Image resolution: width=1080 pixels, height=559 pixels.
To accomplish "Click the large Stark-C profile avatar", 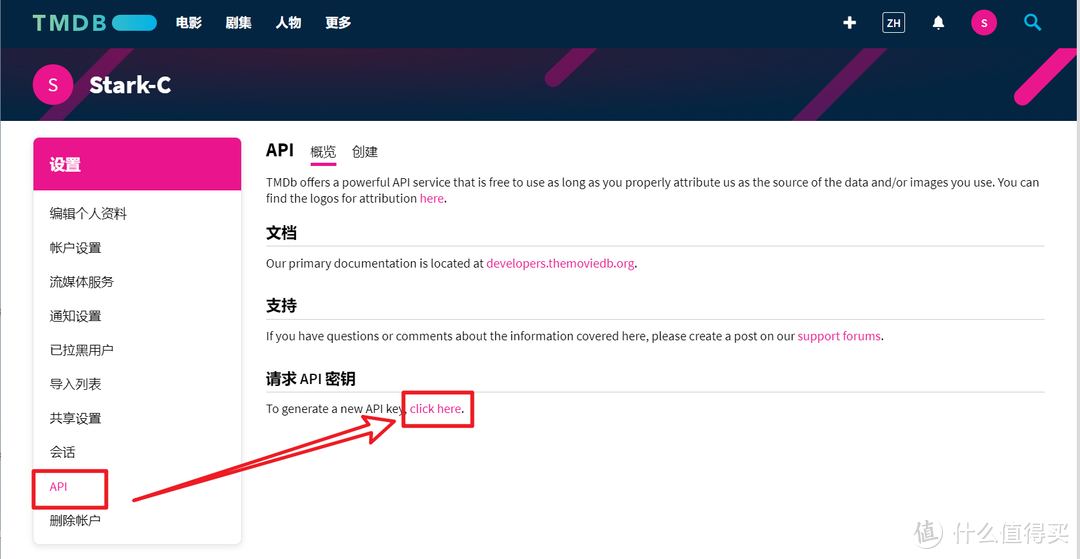I will (53, 85).
